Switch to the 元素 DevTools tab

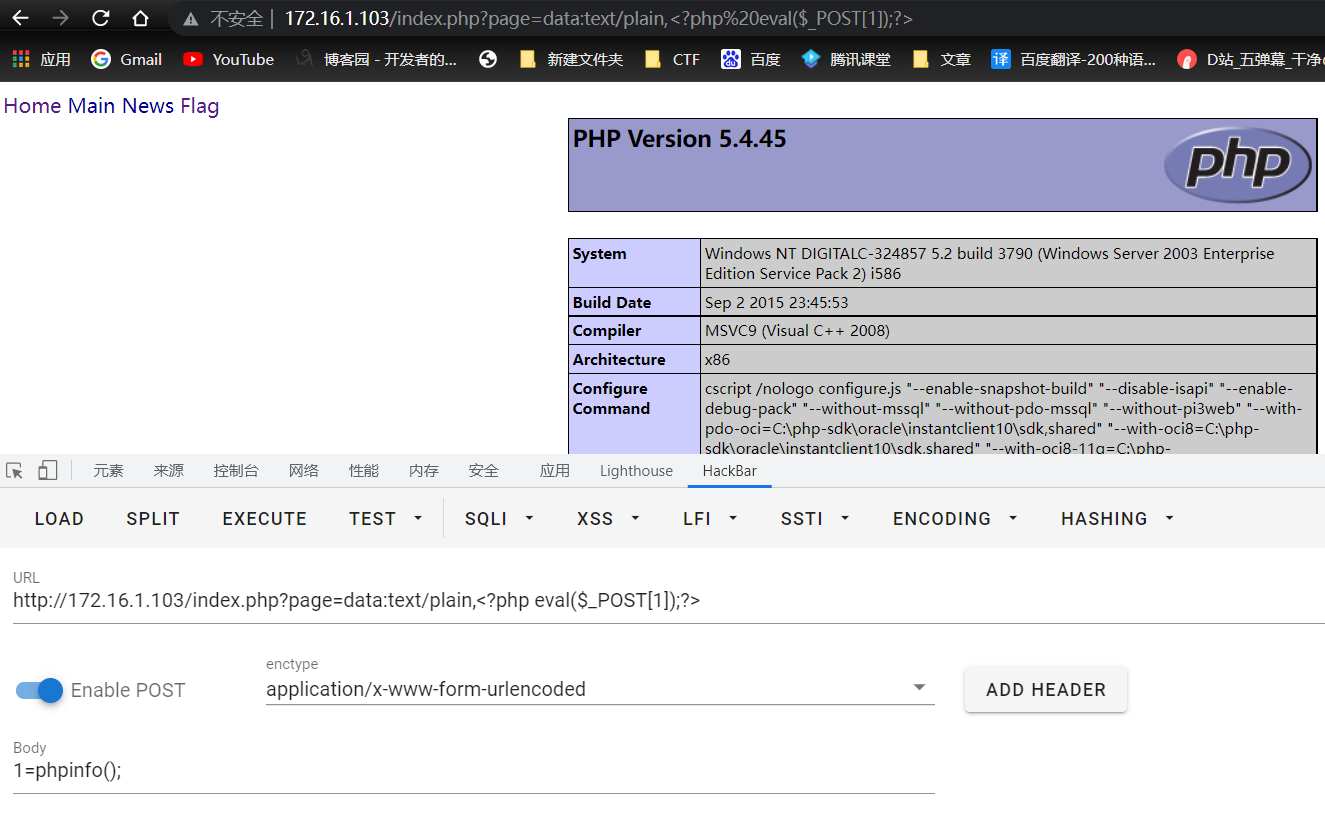point(109,471)
